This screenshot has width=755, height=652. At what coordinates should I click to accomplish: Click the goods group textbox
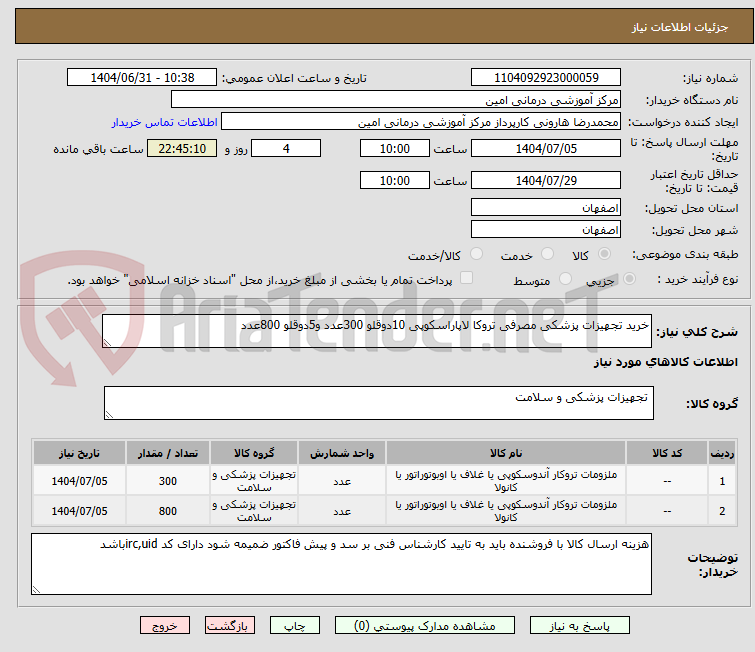(x=379, y=403)
